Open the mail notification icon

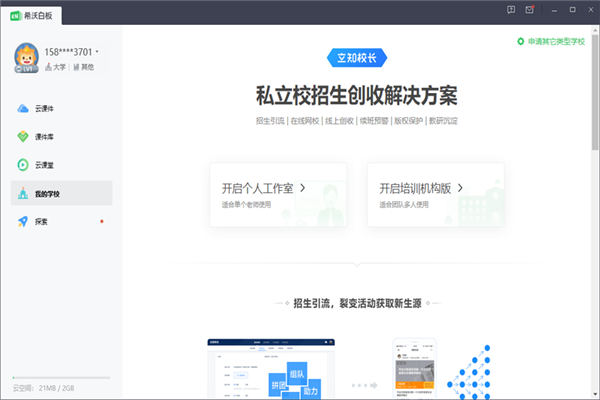(530, 10)
